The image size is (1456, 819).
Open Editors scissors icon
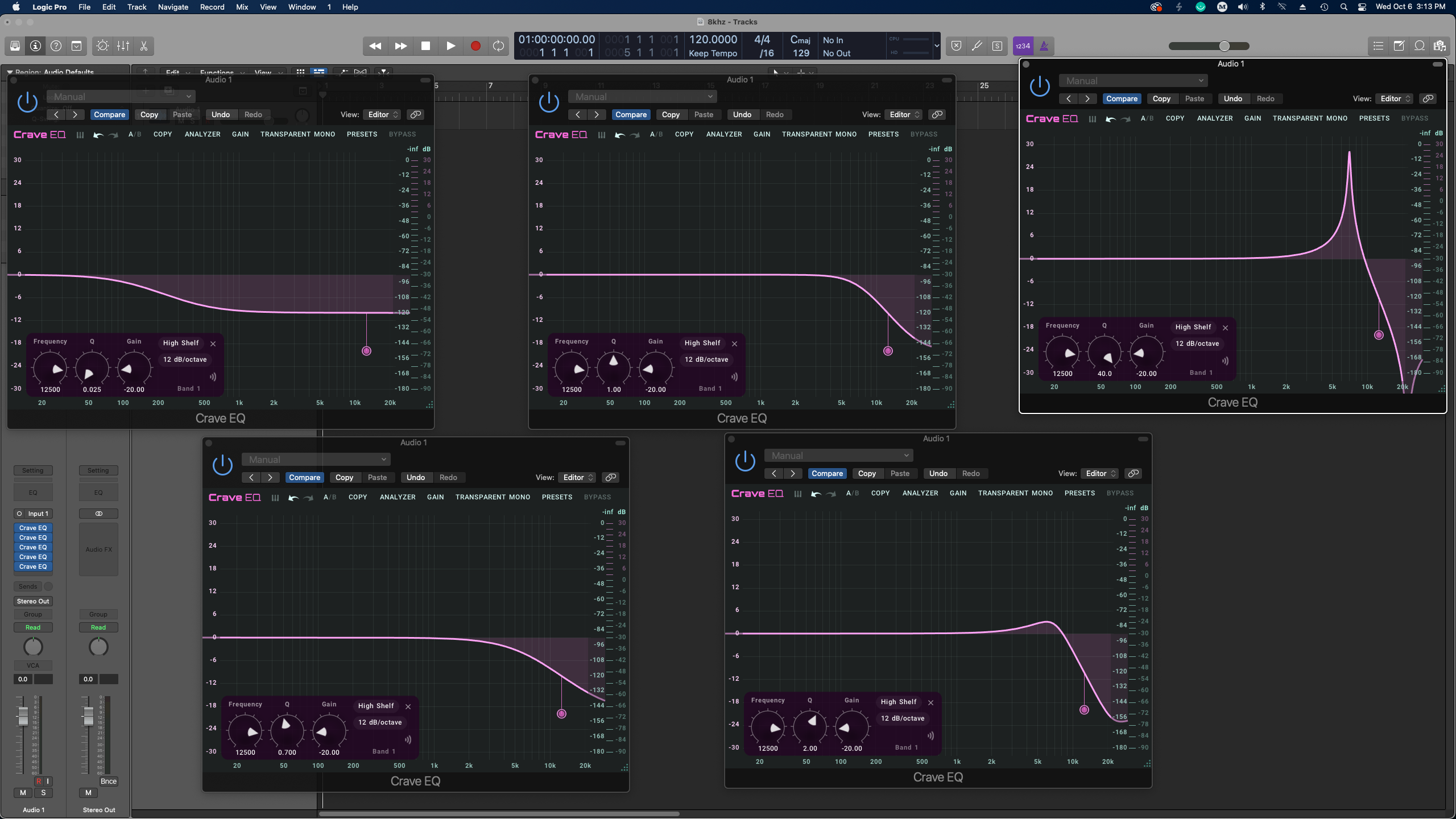pos(144,46)
